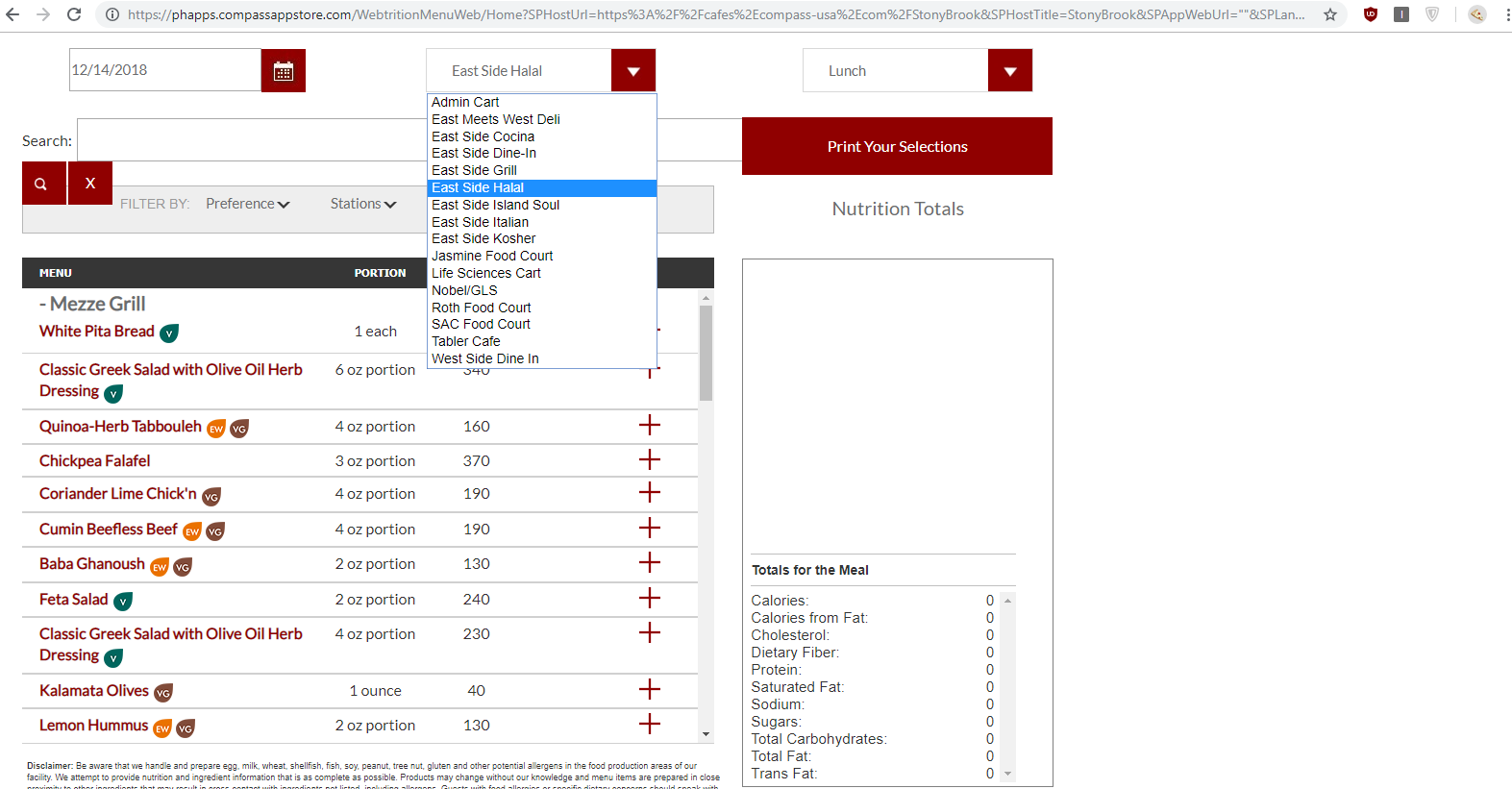The width and height of the screenshot is (1512, 789).
Task: Pick Tabler Cafe option
Action: tap(542, 341)
